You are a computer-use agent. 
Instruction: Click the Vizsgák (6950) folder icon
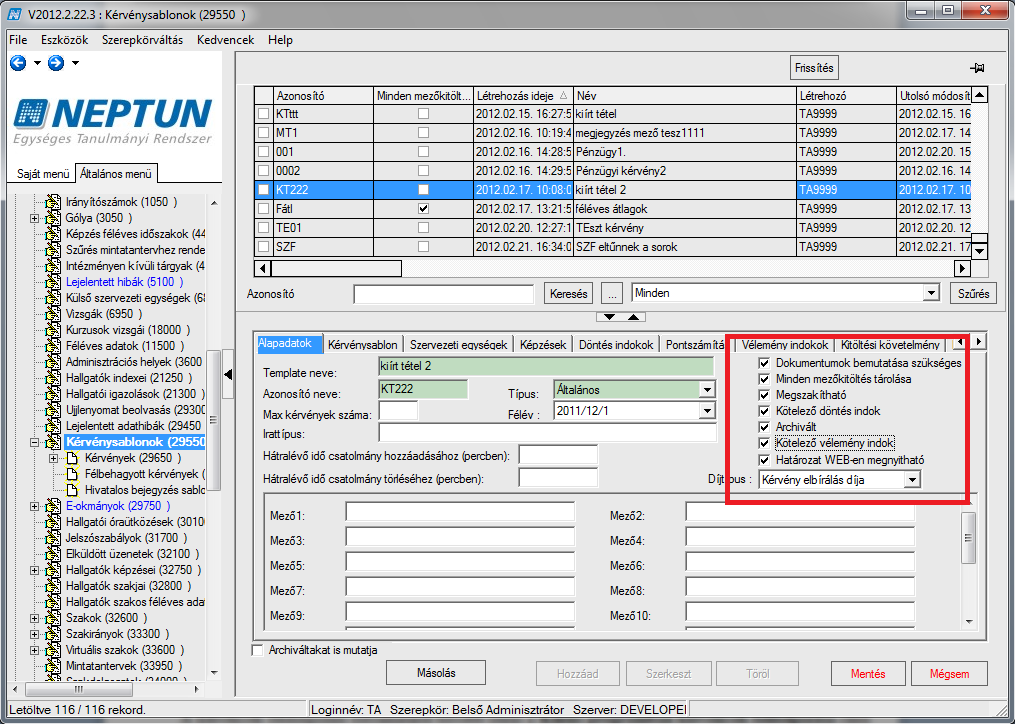click(53, 314)
